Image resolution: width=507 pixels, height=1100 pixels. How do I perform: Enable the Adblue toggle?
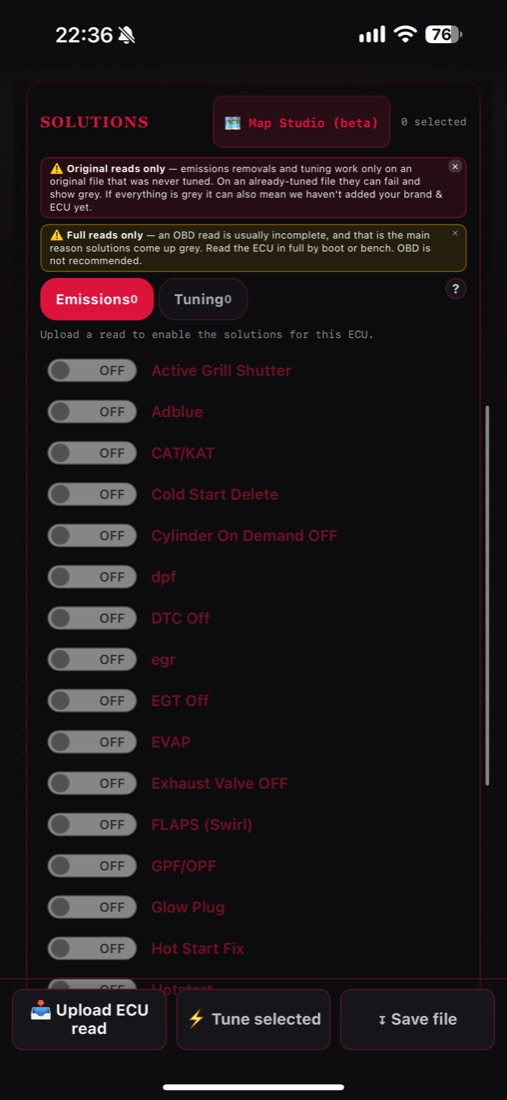point(92,412)
